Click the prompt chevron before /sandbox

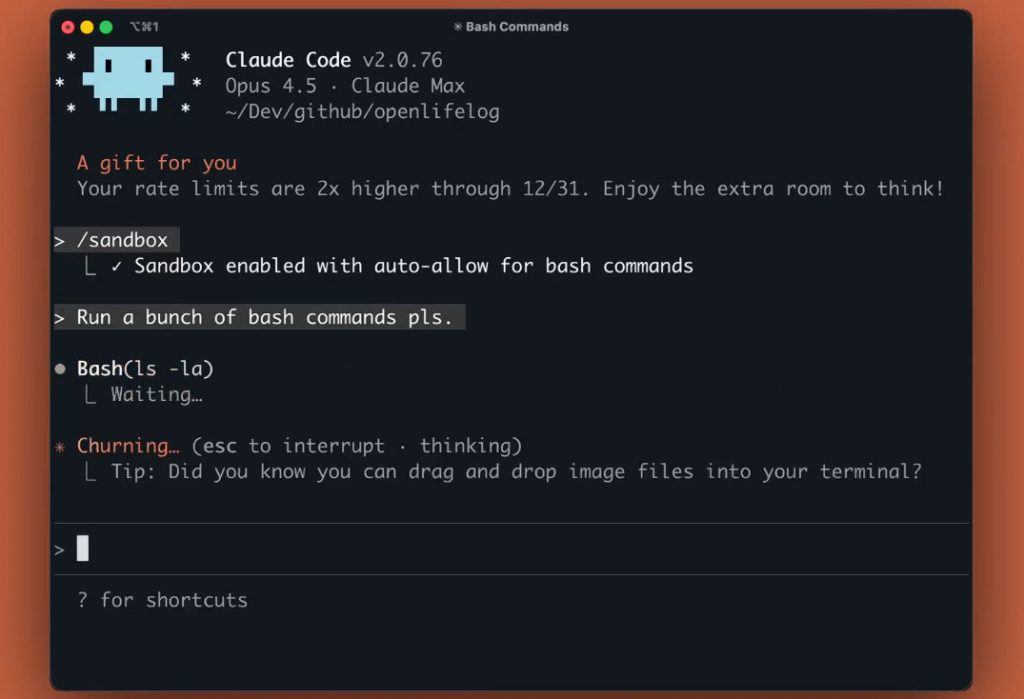(x=60, y=241)
